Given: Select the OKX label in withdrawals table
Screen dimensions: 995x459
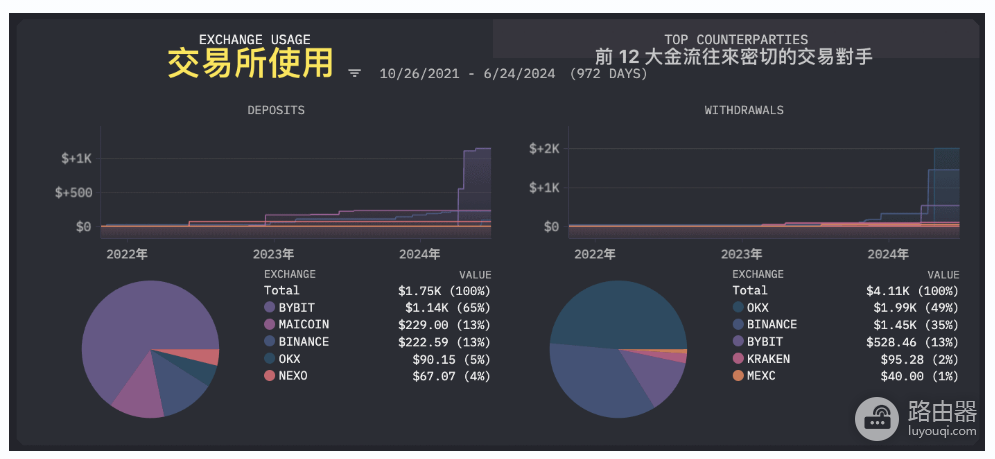Looking at the screenshot, I should pyautogui.click(x=758, y=307).
